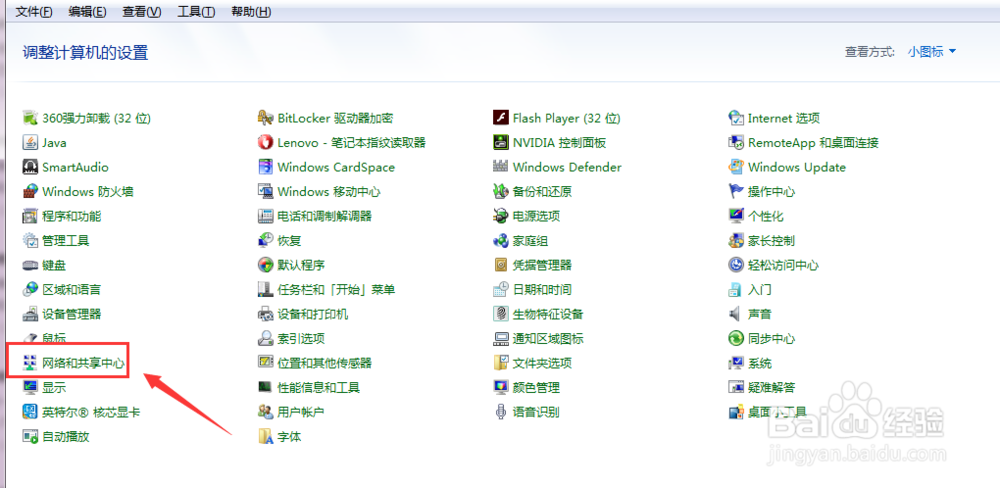This screenshot has width=1000, height=488.
Task: Click the 声音 speaker icon
Action: [736, 314]
